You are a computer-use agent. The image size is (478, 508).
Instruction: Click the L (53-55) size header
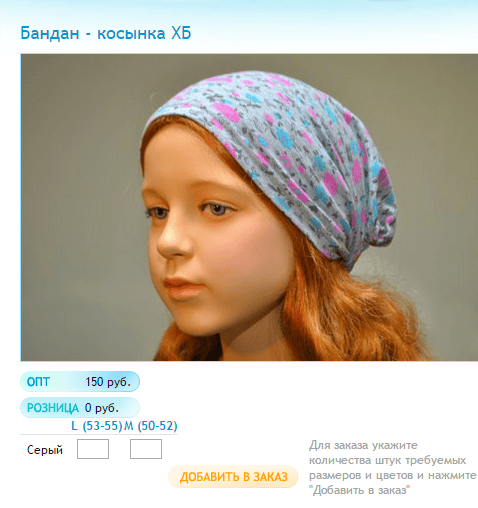click(97, 426)
